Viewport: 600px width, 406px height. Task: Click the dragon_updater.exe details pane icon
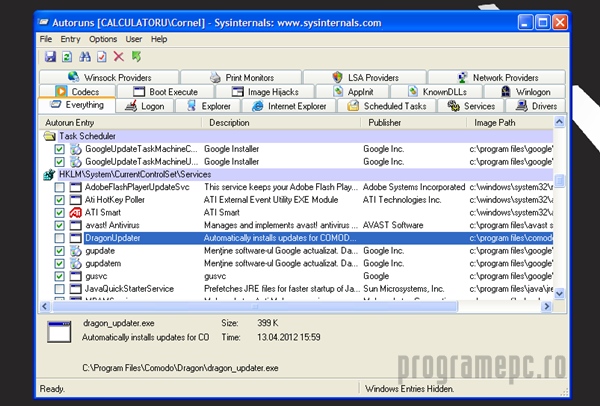tap(59, 332)
